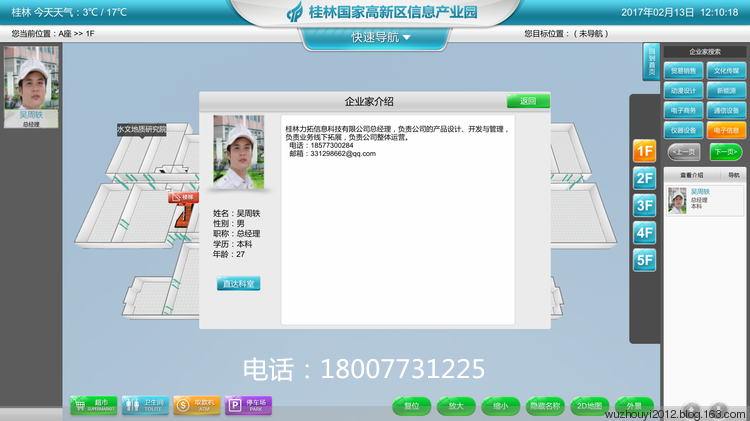Select floor 1F
This screenshot has height=421, width=750.
(644, 152)
